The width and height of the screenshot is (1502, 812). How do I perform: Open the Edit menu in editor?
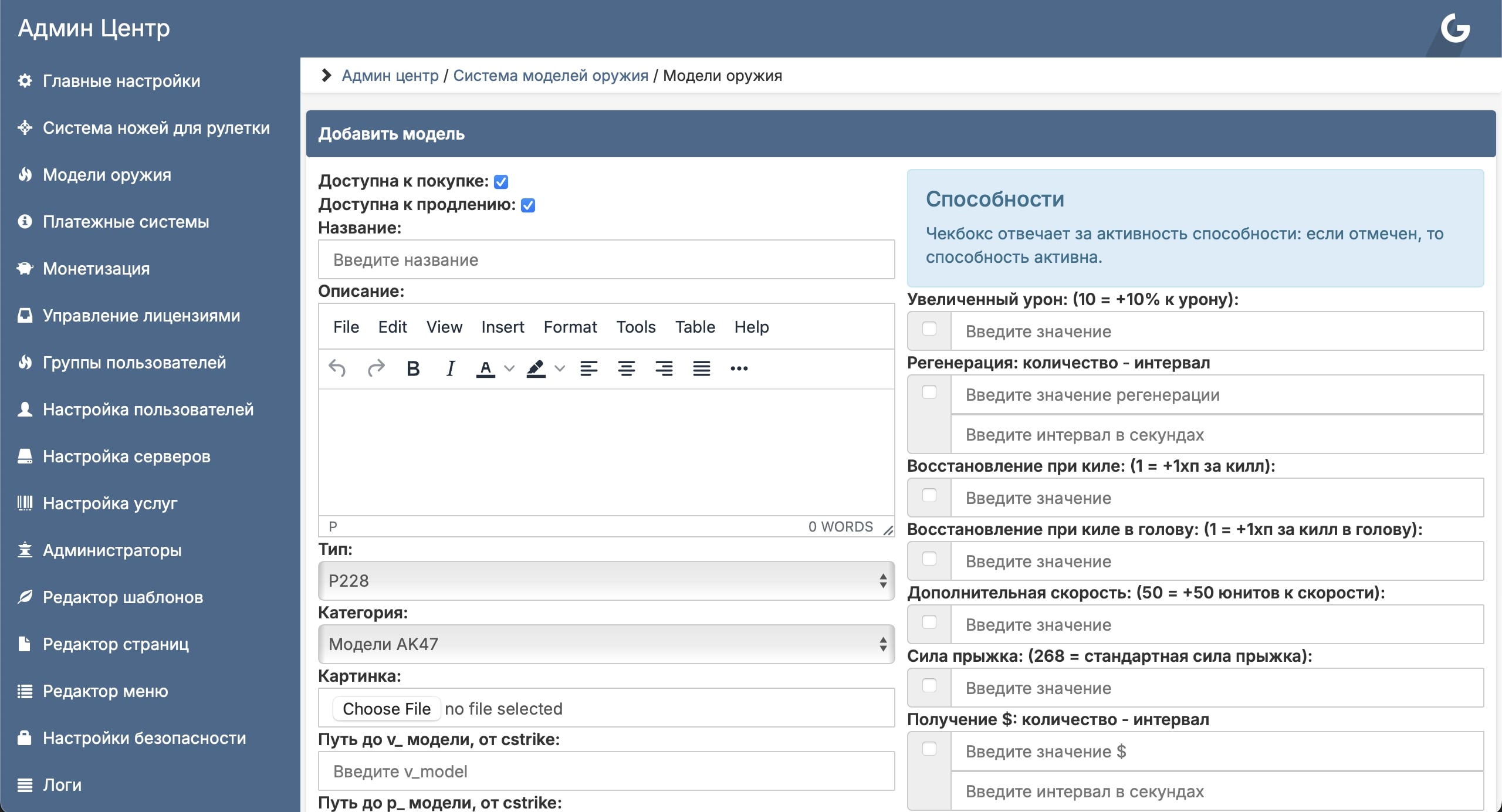coord(393,327)
